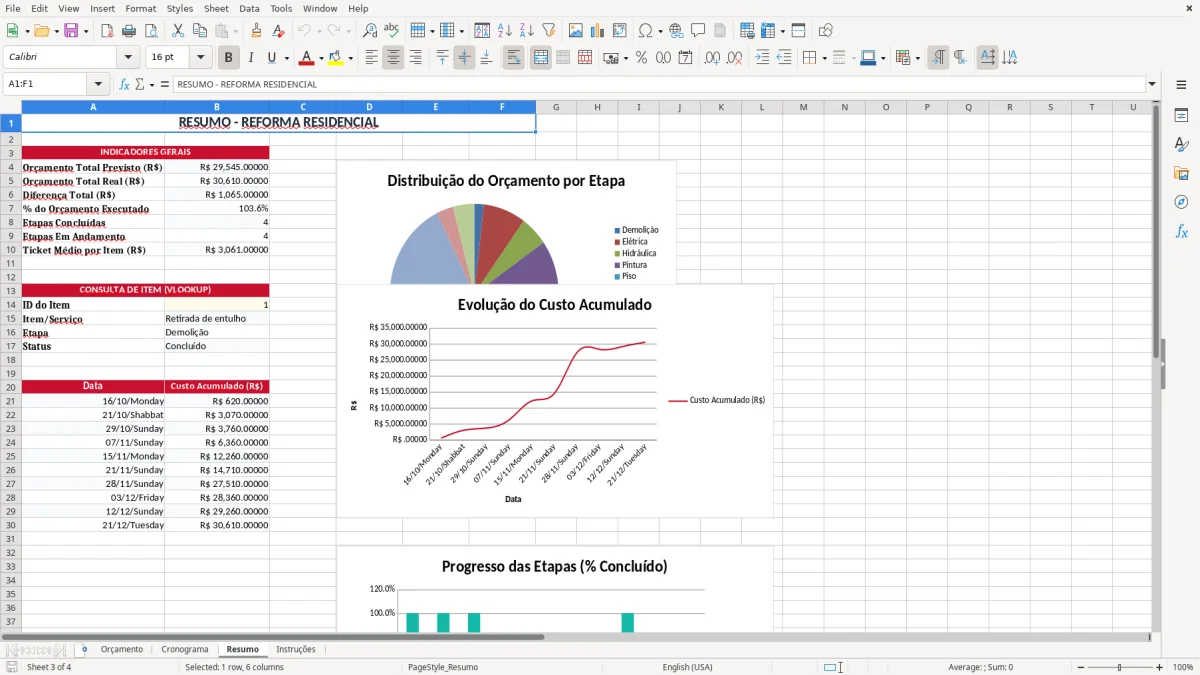This screenshot has height=675, width=1200.
Task: Switch to the Instruções sheet tab
Action: [296, 650]
